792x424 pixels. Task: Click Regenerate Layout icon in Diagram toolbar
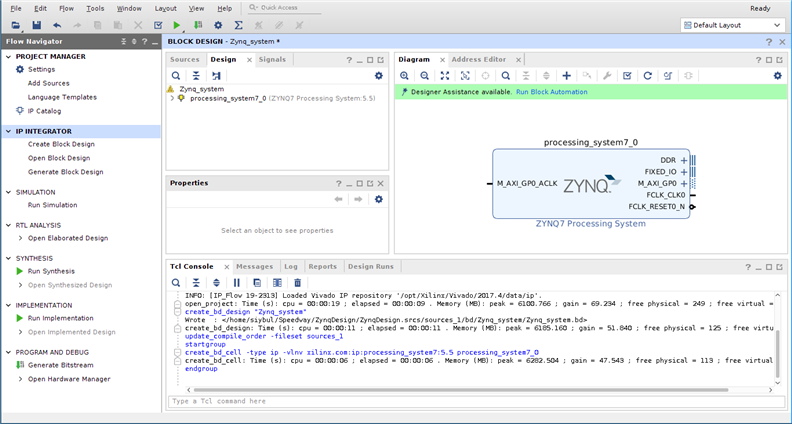pos(647,75)
